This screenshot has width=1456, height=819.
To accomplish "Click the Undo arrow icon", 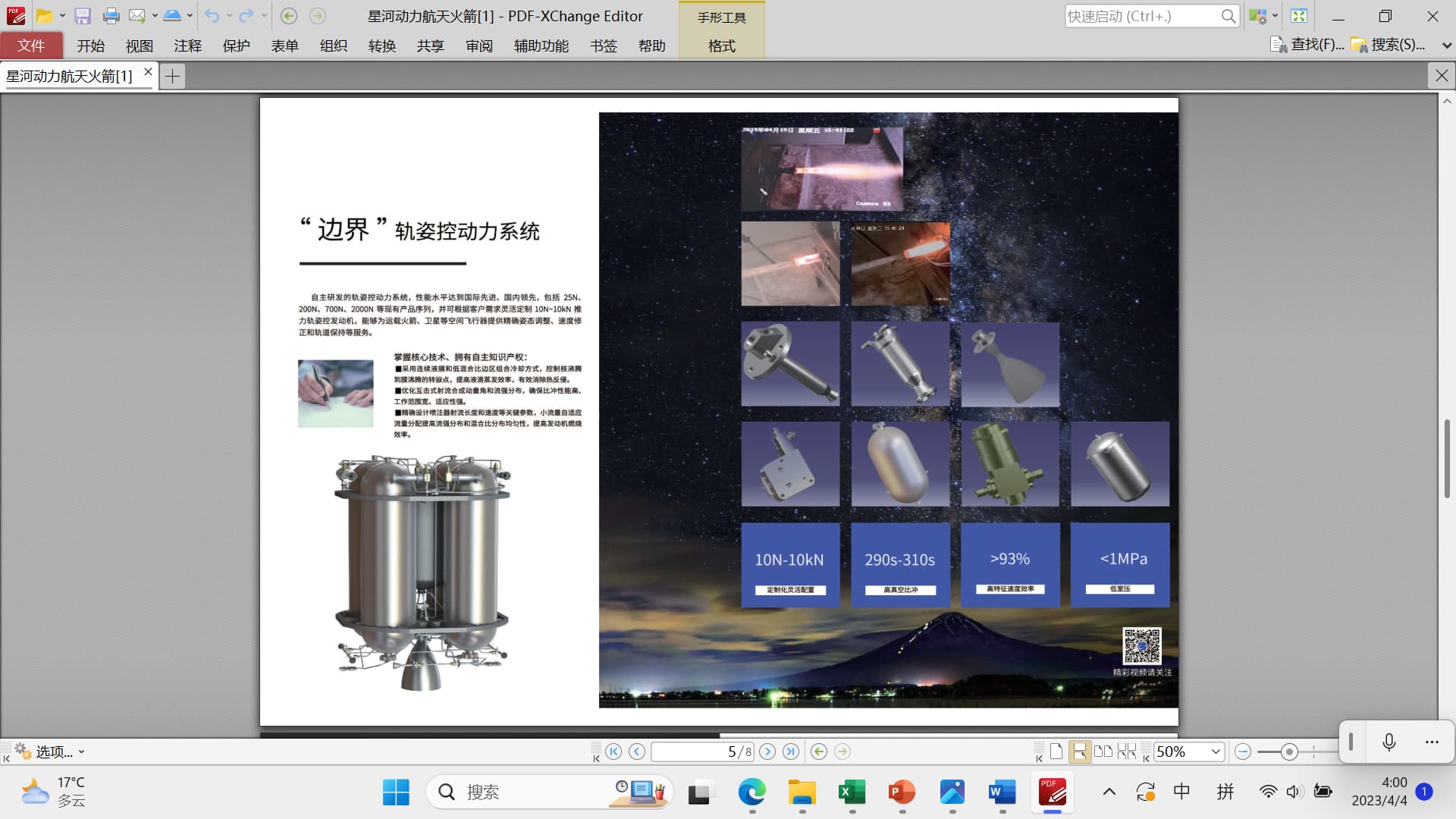I will (x=212, y=16).
